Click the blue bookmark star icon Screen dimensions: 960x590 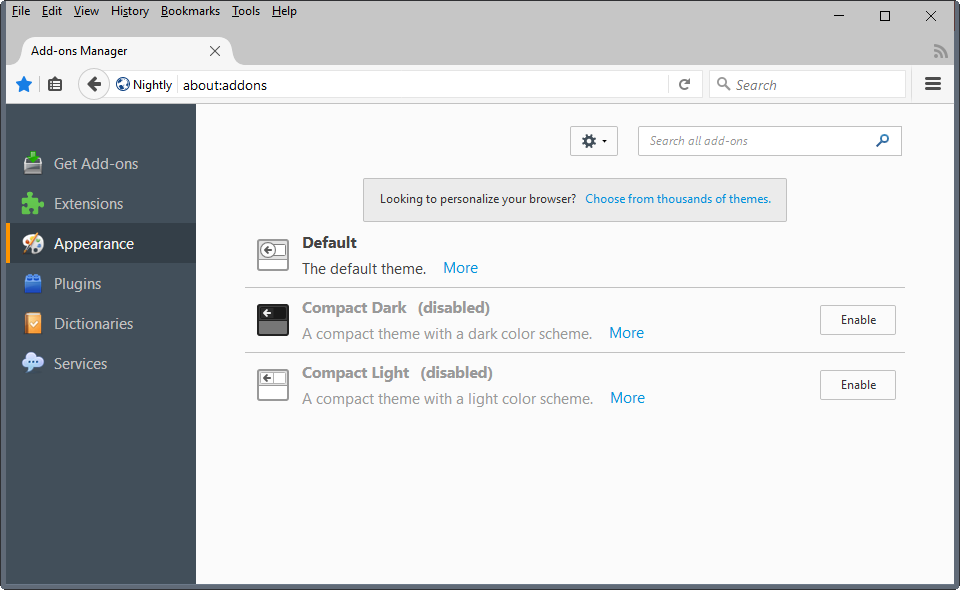click(x=24, y=84)
